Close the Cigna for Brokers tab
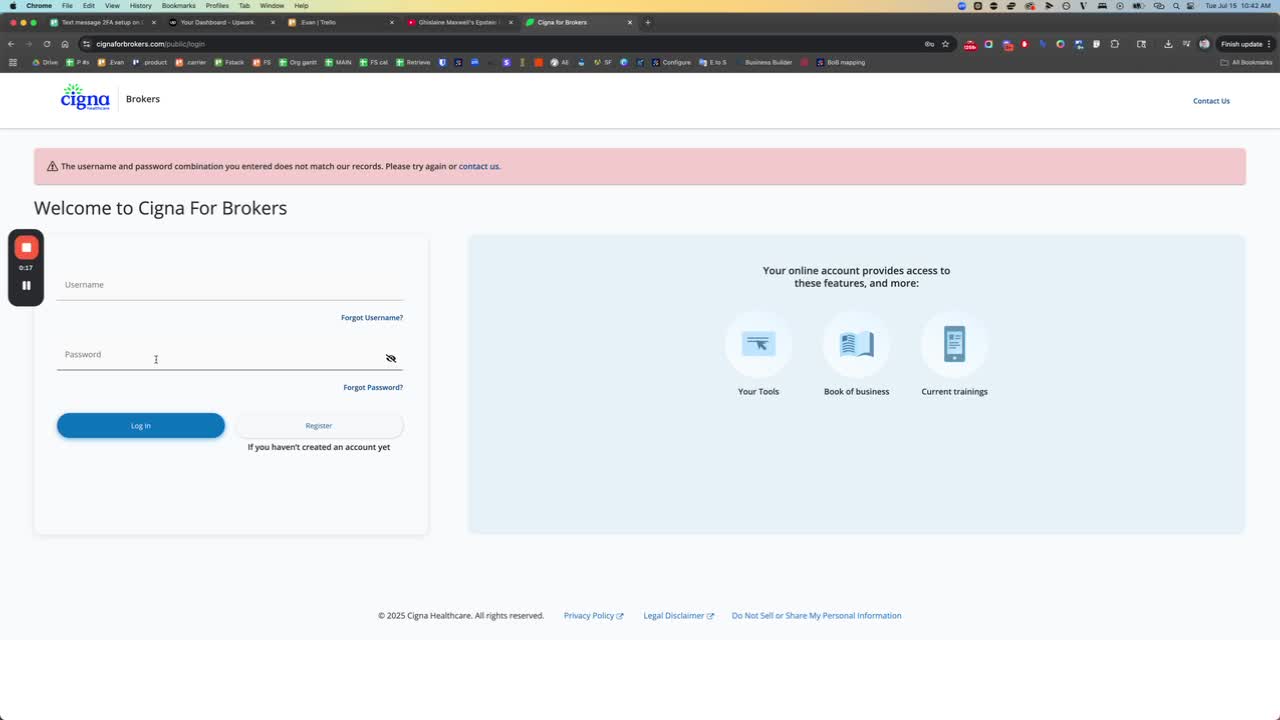The image size is (1280, 720). tap(630, 22)
